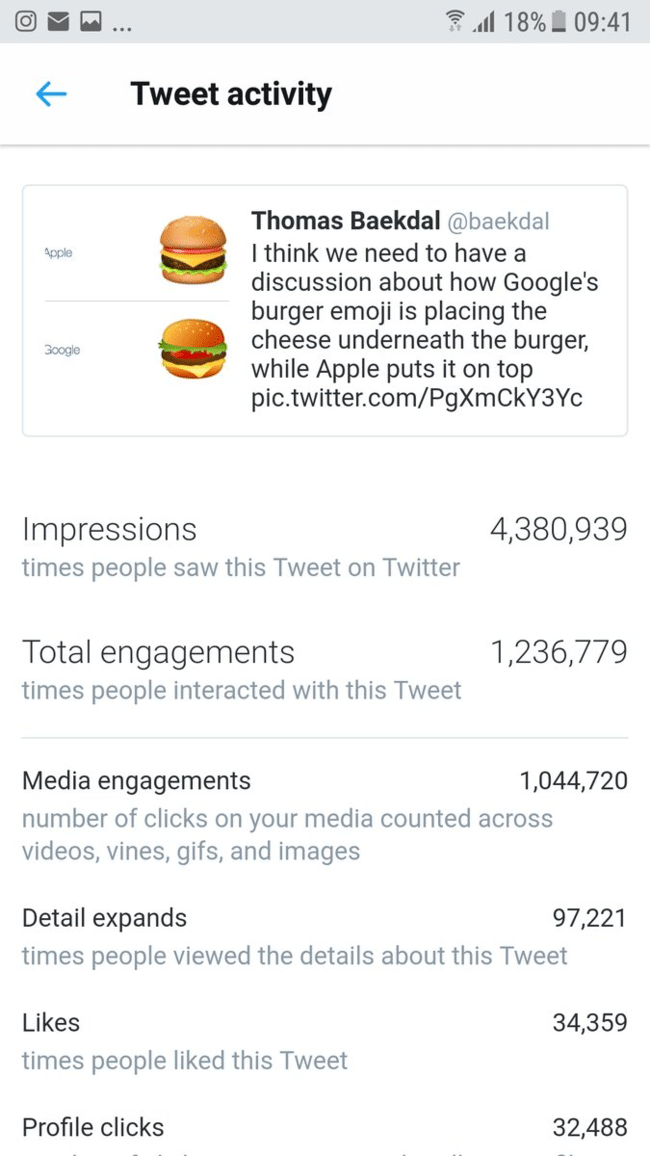The height and width of the screenshot is (1156, 650).
Task: Tap the 09:41 clock in status bar
Action: 603,21
